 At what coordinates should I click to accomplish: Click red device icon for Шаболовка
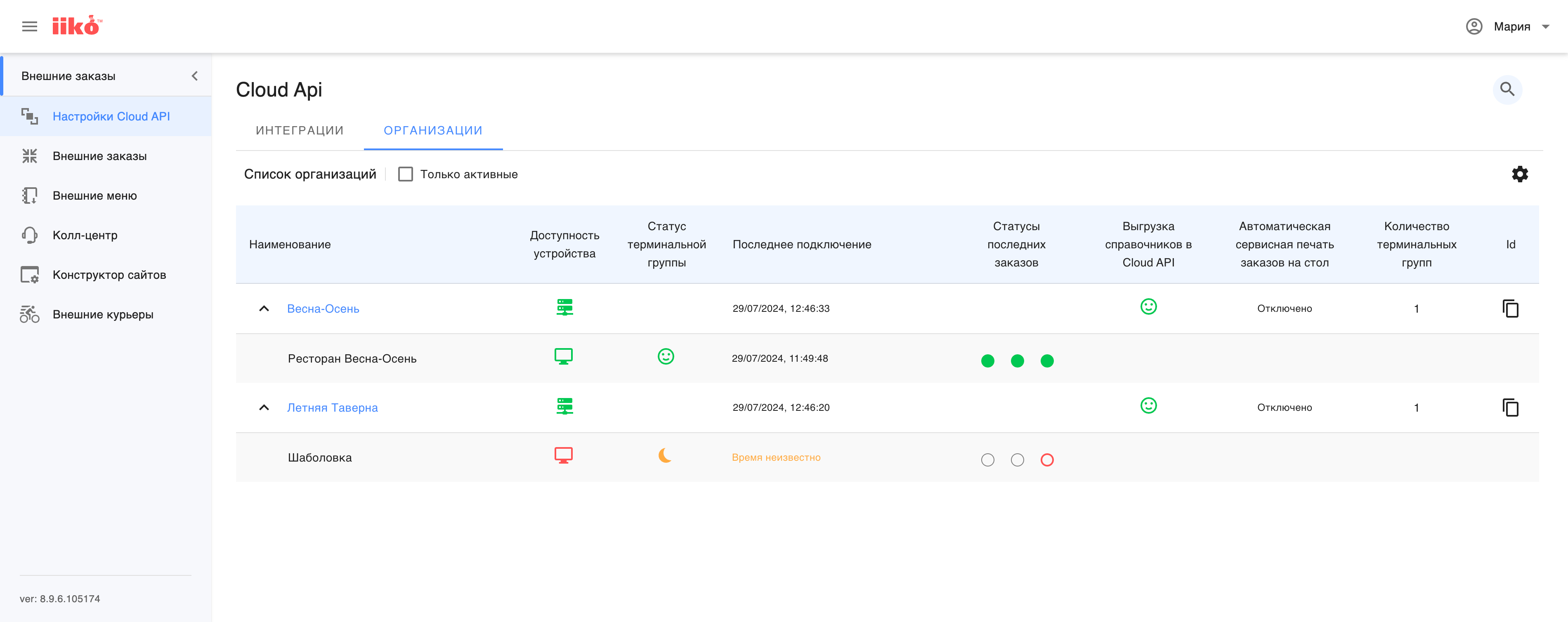click(x=563, y=456)
